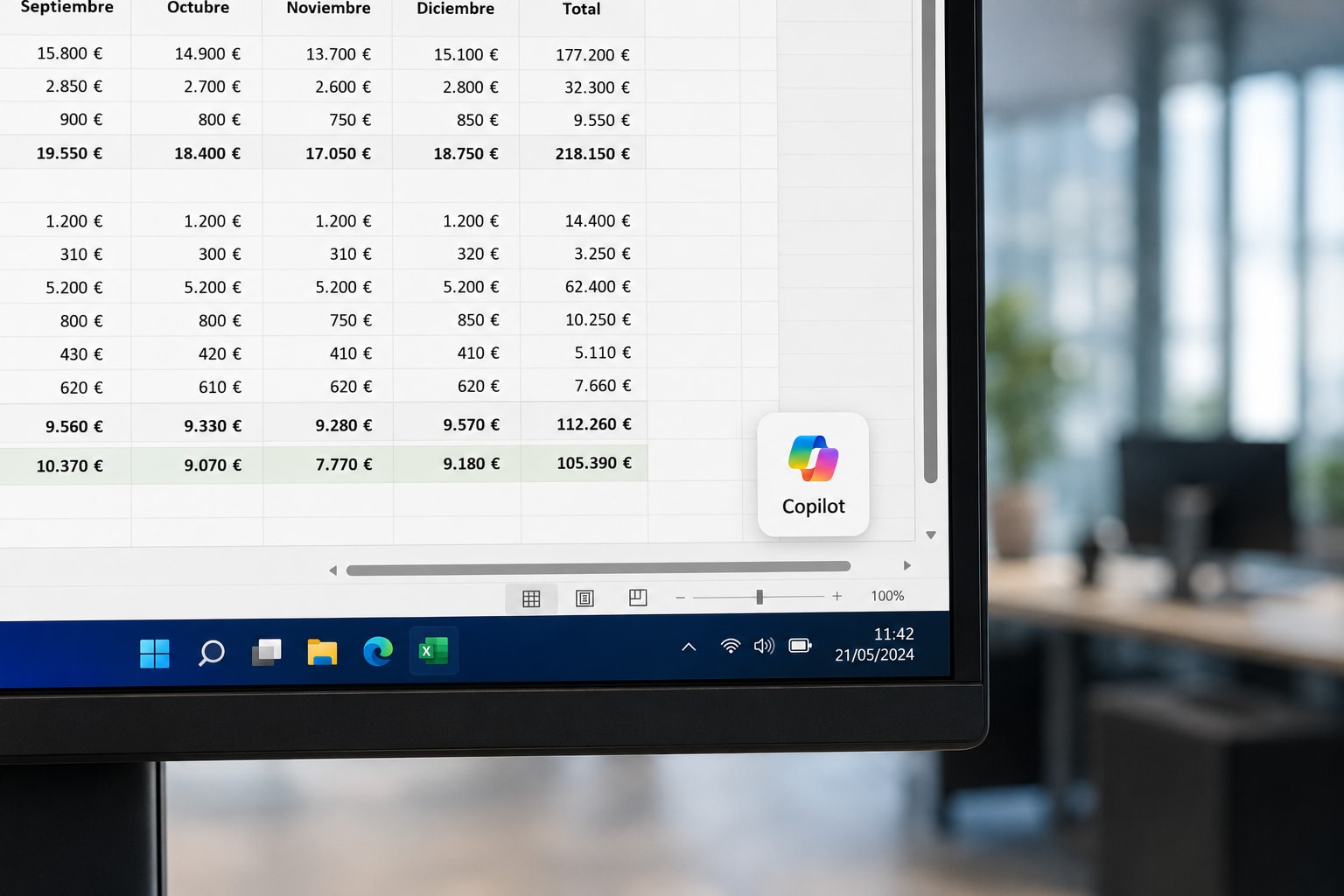Select the bold cell 18.750 €
1344x896 pixels.
tap(456, 153)
